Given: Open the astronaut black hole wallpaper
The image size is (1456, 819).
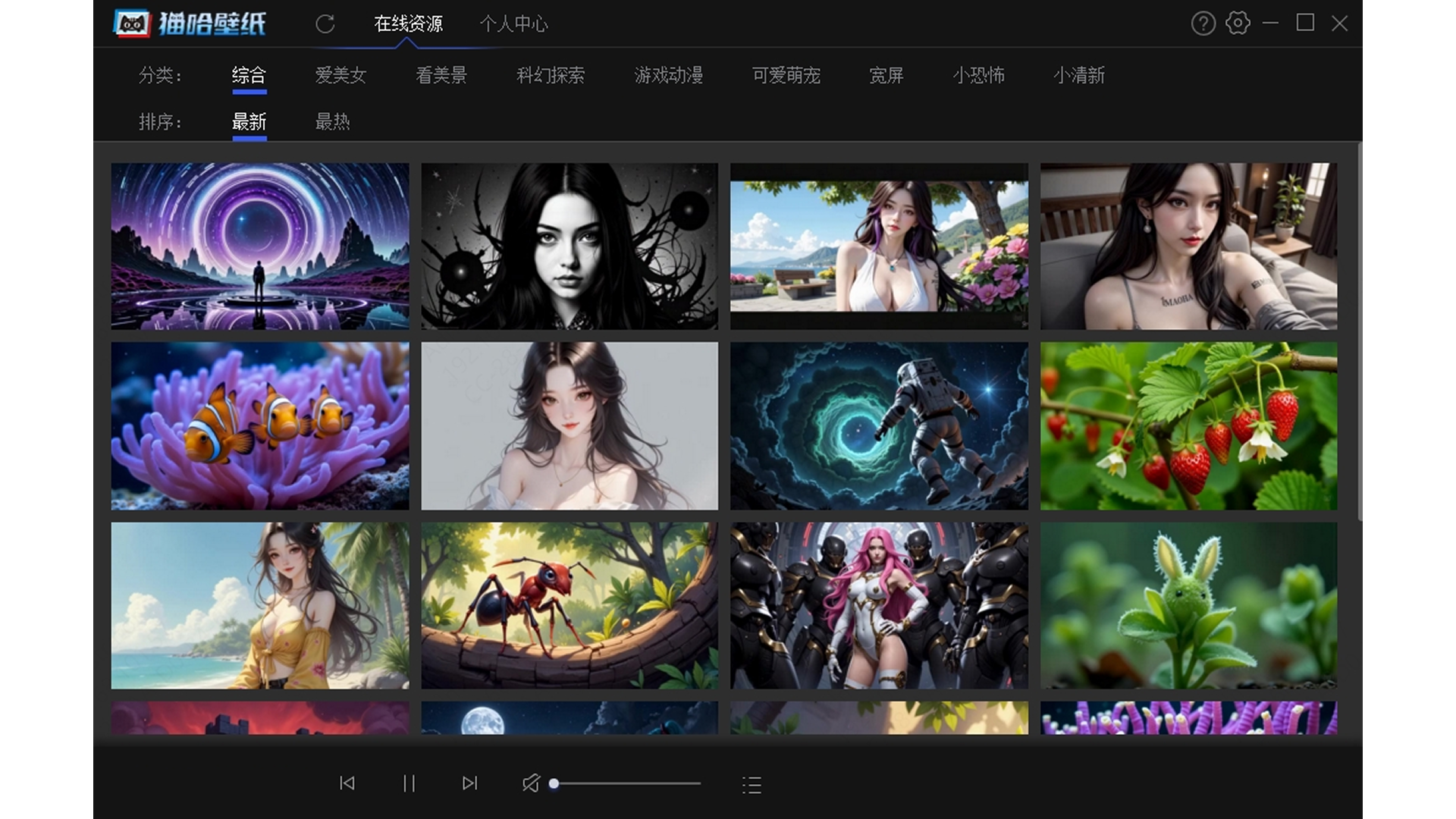Looking at the screenshot, I should [x=879, y=425].
